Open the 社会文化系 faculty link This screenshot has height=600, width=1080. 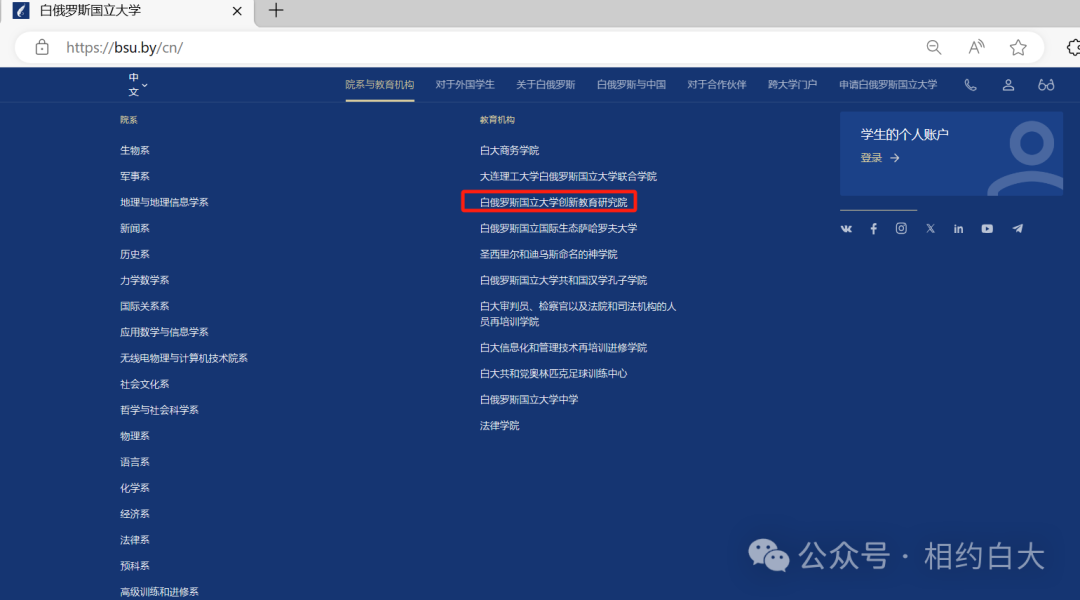145,384
